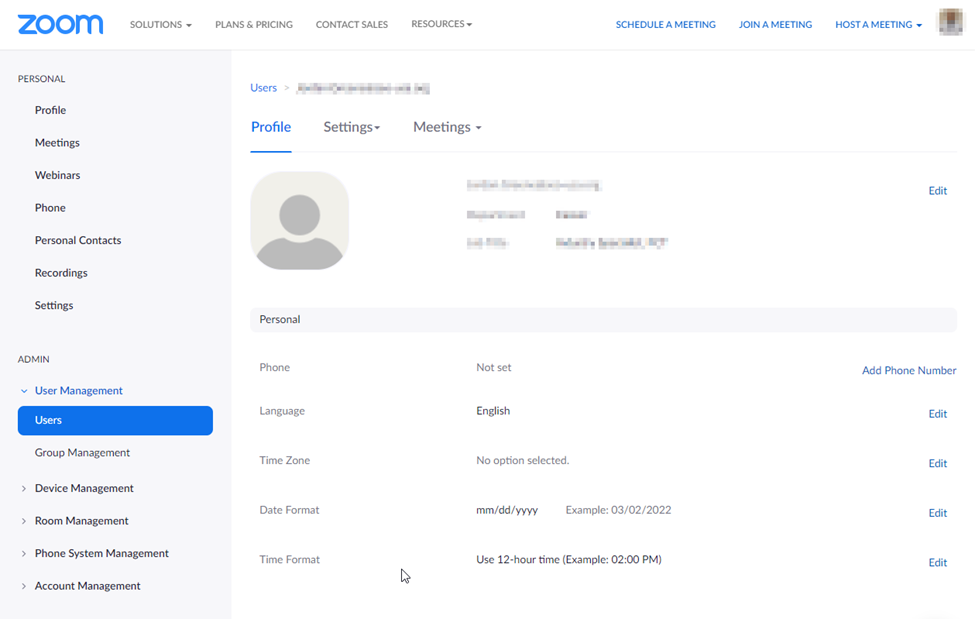Viewport: 975px width, 619px height.
Task: Edit the Date Format setting
Action: coord(938,513)
